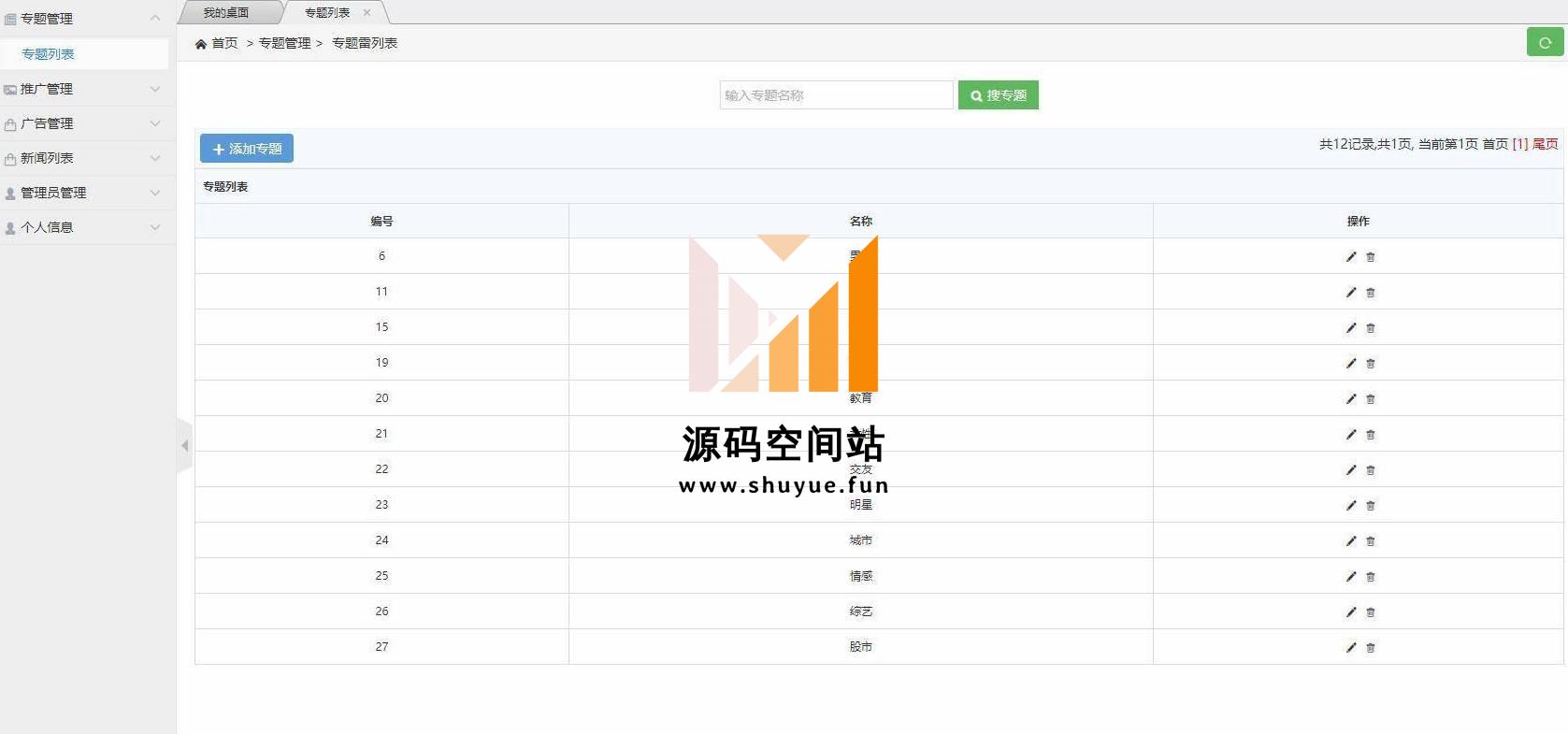Focus the 输入专题名称 search field
1568x734 pixels.
[836, 95]
